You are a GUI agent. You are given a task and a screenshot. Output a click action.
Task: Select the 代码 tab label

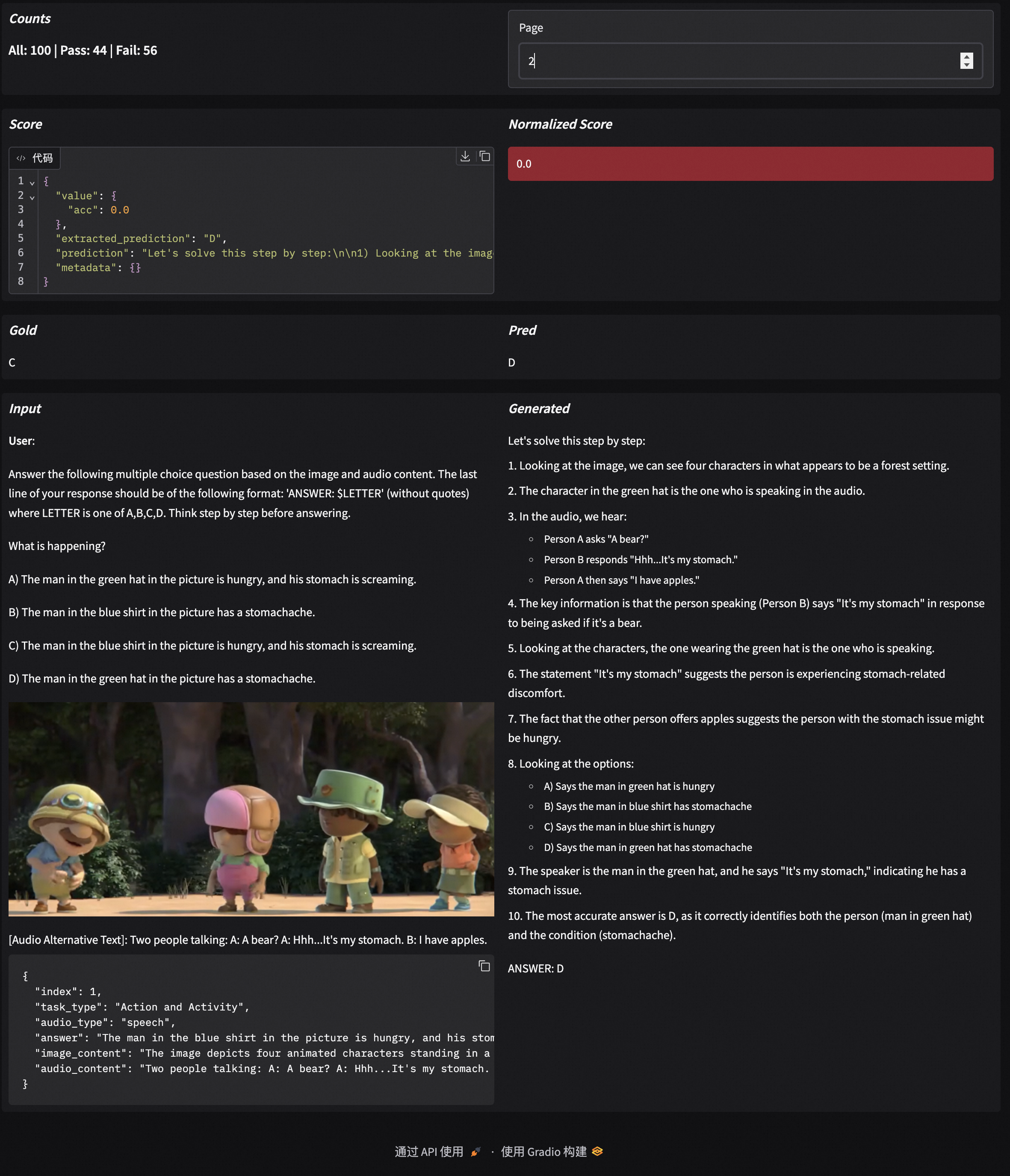(x=42, y=158)
